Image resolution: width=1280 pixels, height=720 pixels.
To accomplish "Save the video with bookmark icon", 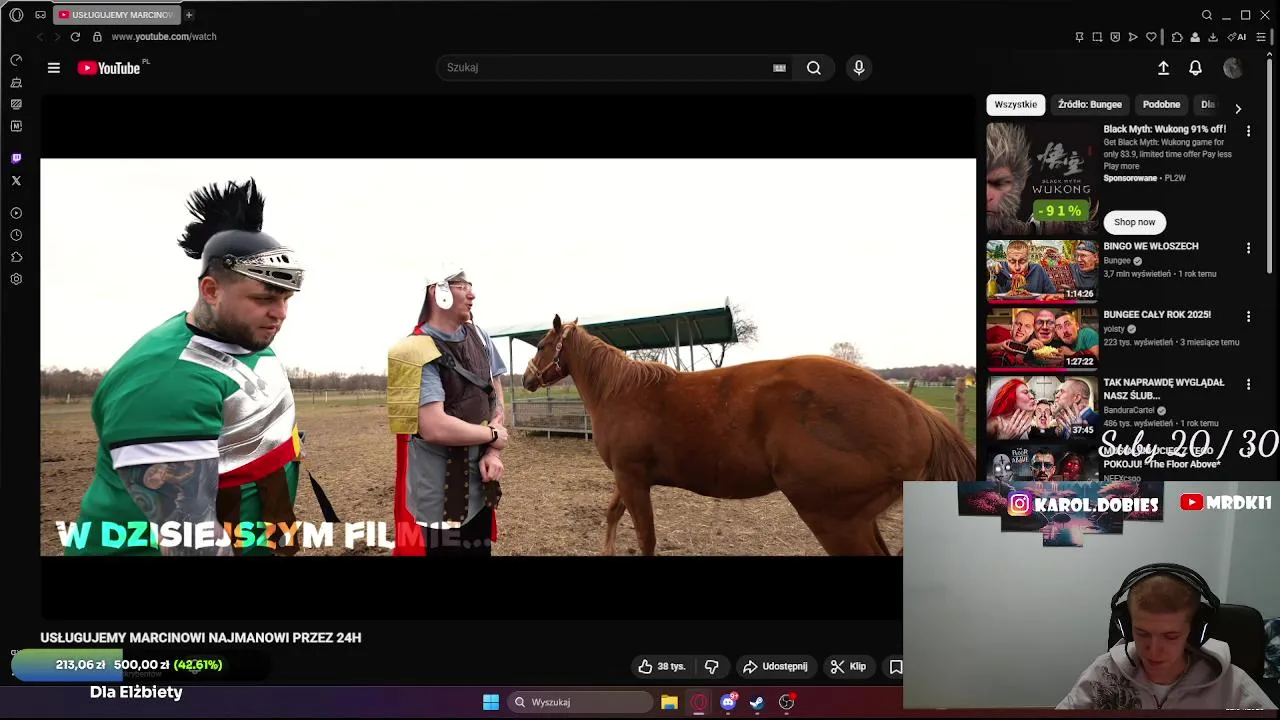I will pos(896,666).
